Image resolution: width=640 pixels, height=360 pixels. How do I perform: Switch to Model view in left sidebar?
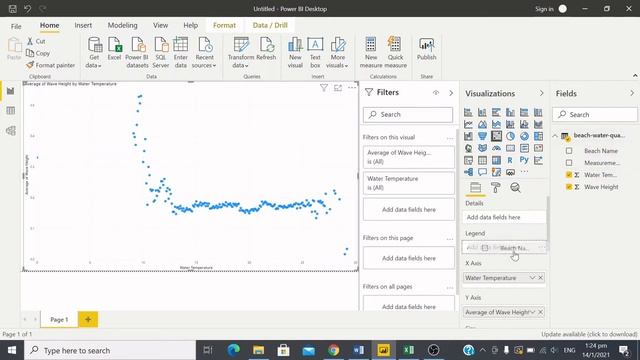point(11,131)
